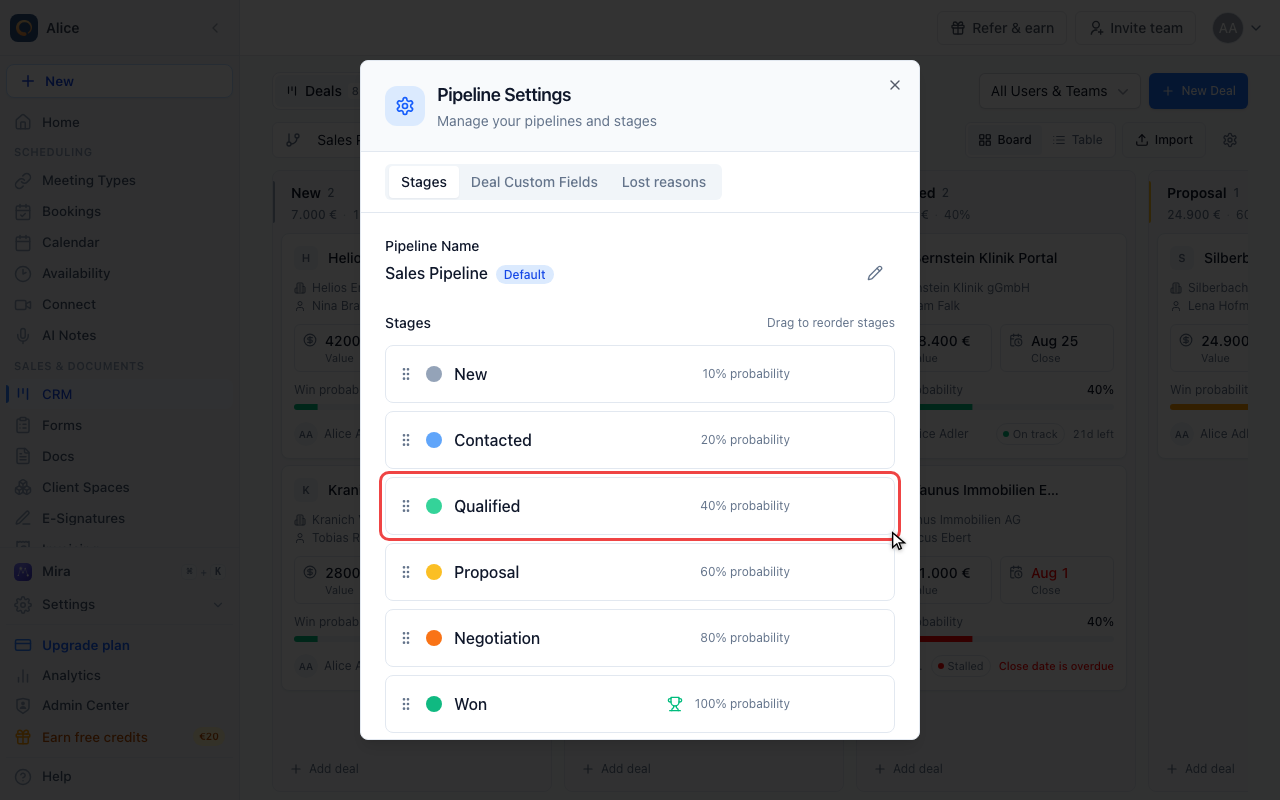The height and width of the screenshot is (800, 1280).
Task: Open pipeline settings gear next to Import
Action: pos(1230,140)
